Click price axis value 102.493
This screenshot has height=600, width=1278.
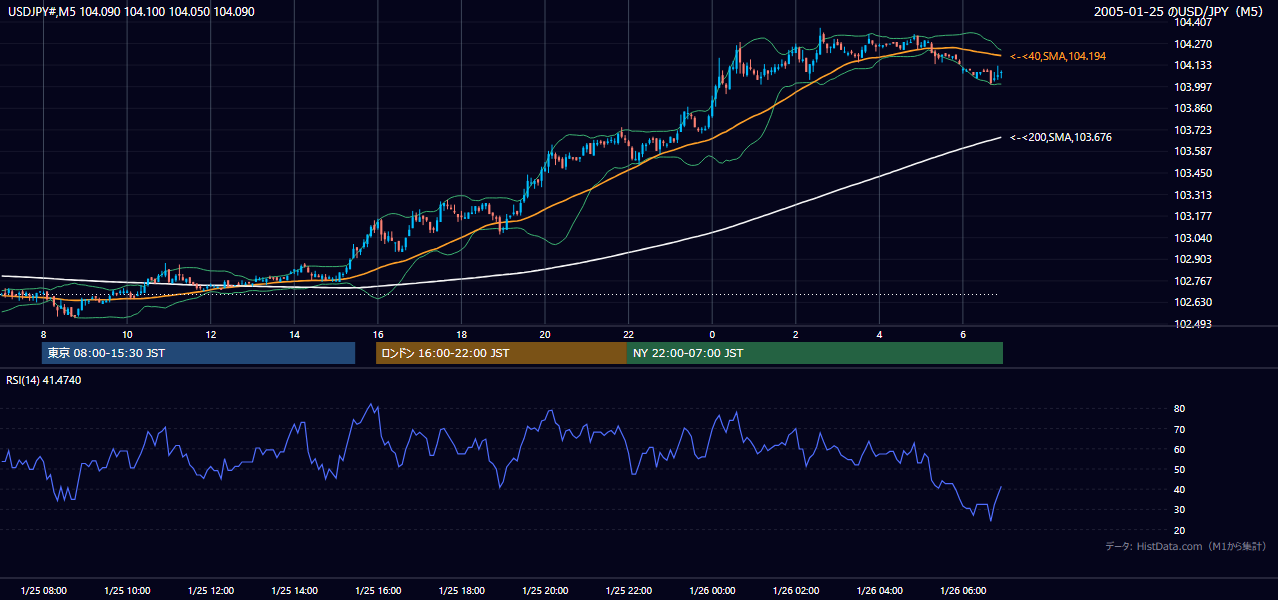click(1192, 324)
